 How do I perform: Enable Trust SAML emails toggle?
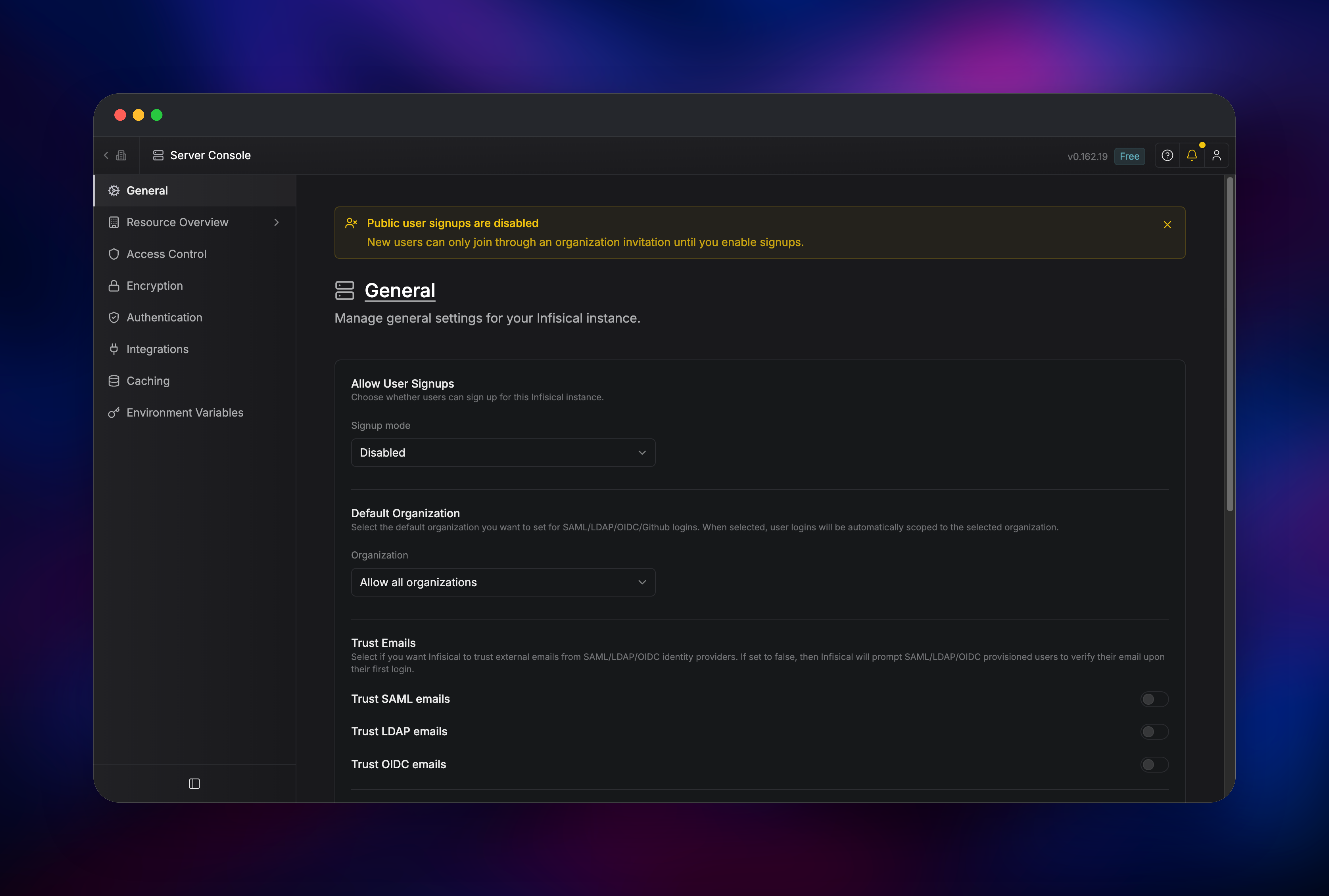pos(1155,699)
